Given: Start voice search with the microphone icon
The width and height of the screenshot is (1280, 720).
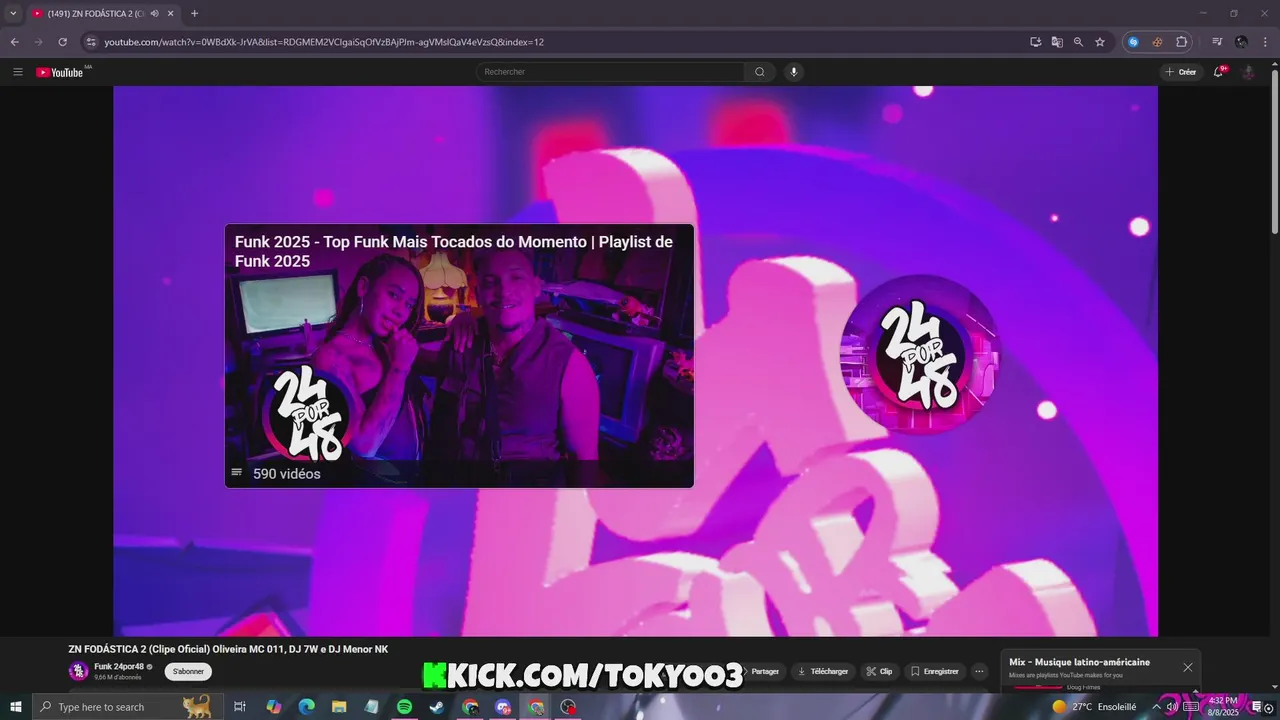Looking at the screenshot, I should point(794,72).
